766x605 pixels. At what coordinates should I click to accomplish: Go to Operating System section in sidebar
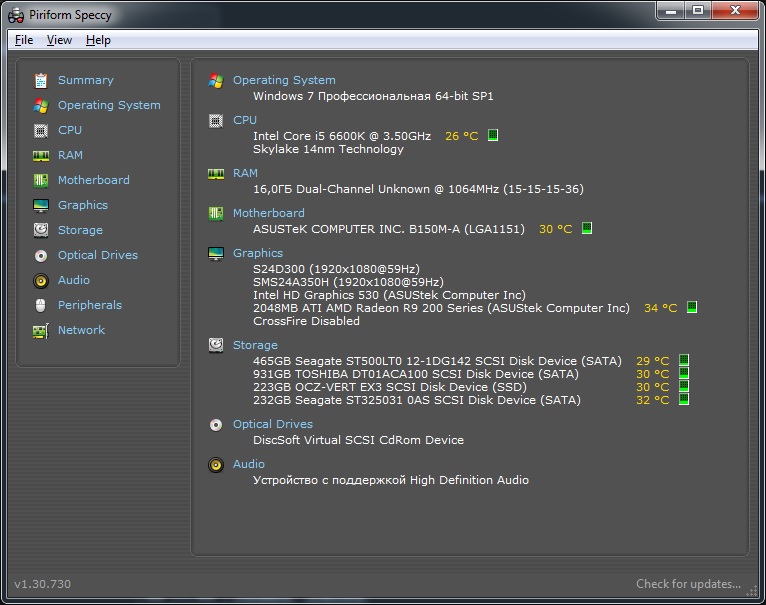[109, 105]
